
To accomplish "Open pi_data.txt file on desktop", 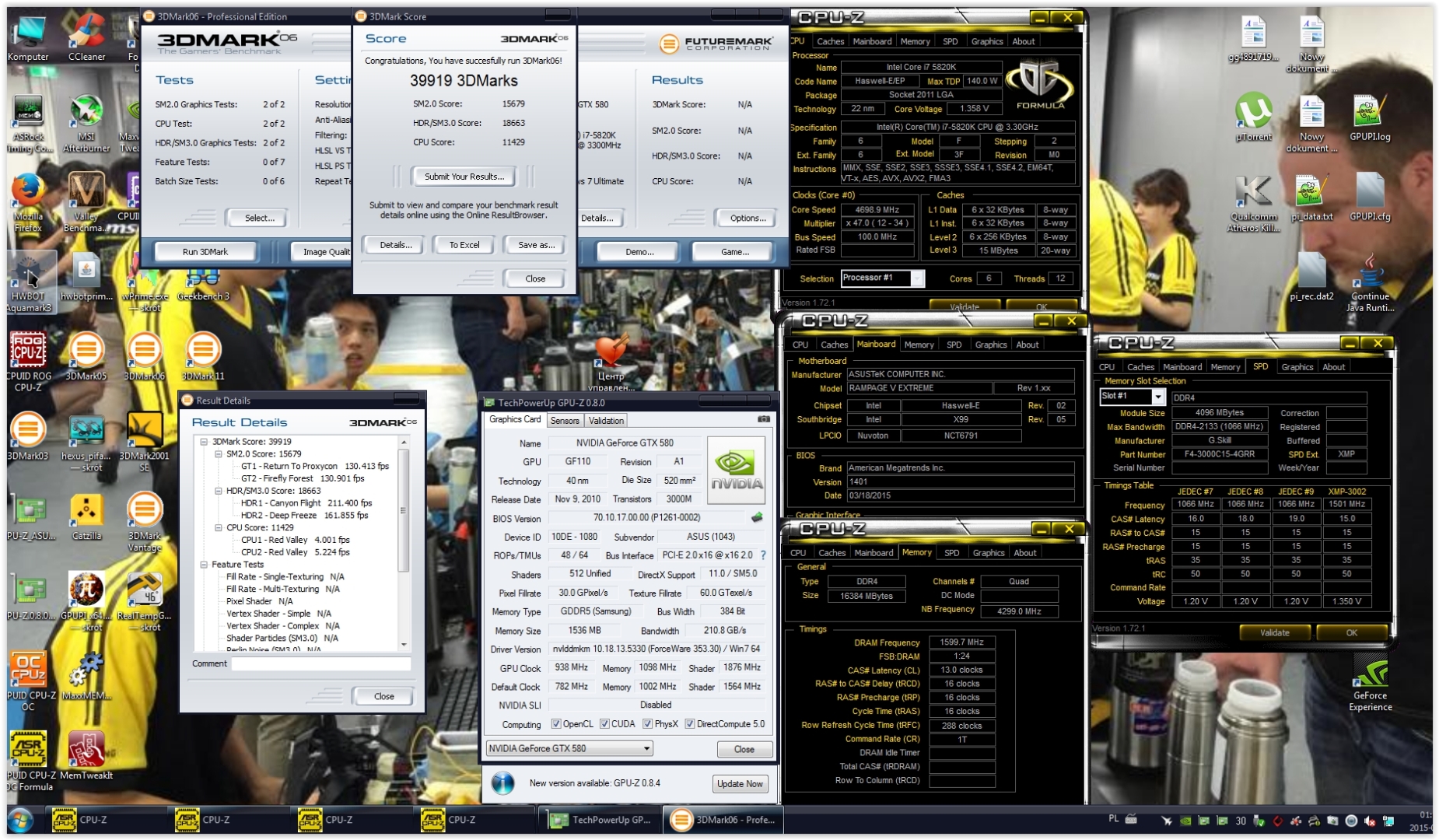I will point(1311,198).
